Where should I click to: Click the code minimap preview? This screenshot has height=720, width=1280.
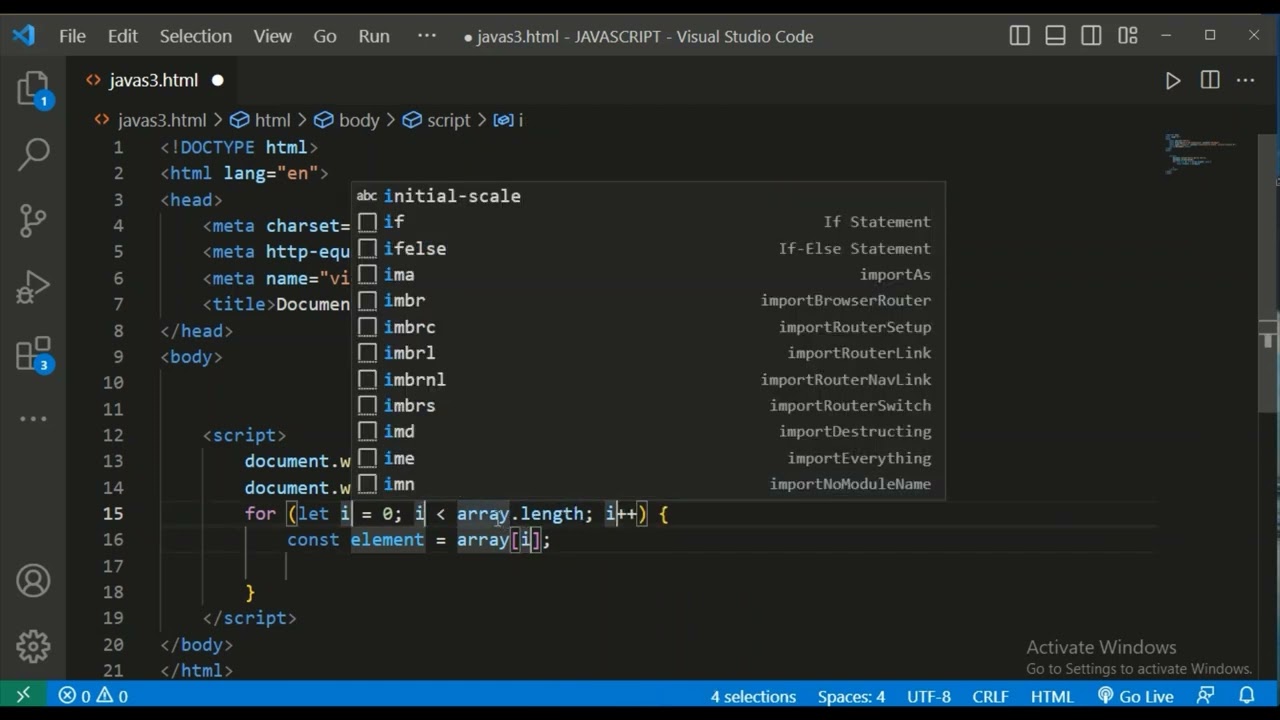(x=1200, y=153)
